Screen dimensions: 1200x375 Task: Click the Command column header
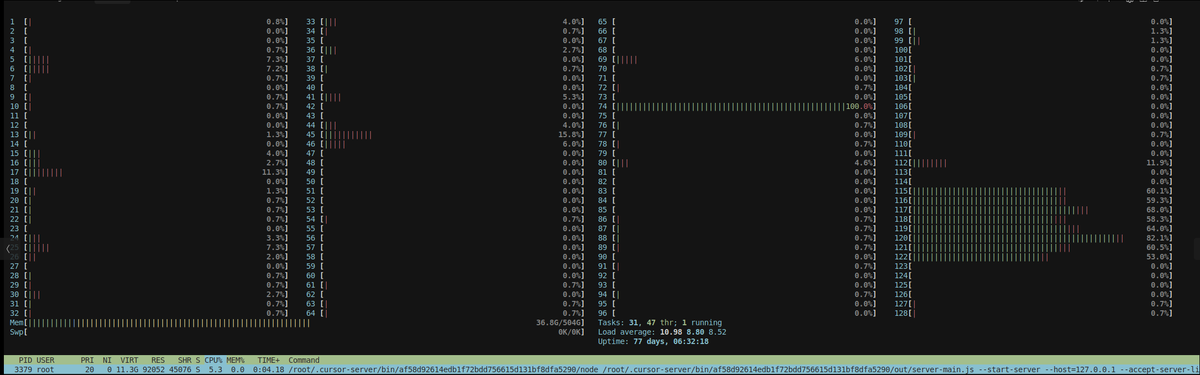coord(304,359)
